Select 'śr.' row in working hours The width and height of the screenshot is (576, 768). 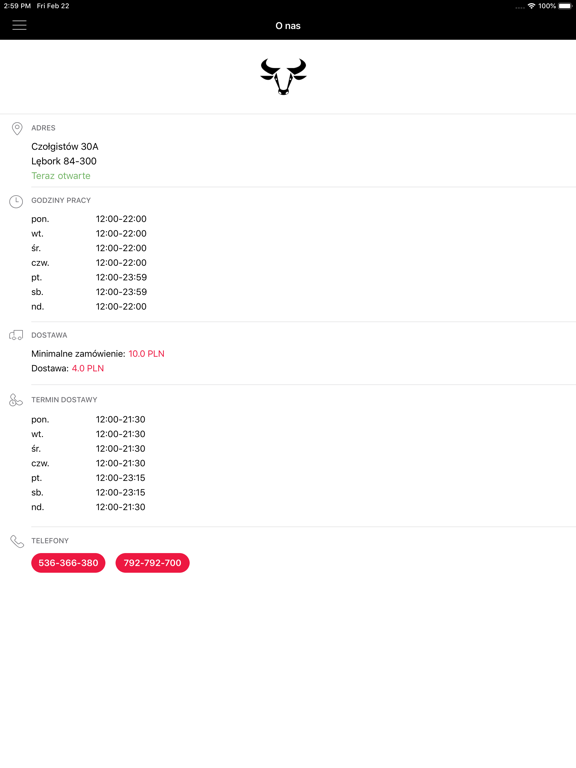pyautogui.click(x=89, y=248)
